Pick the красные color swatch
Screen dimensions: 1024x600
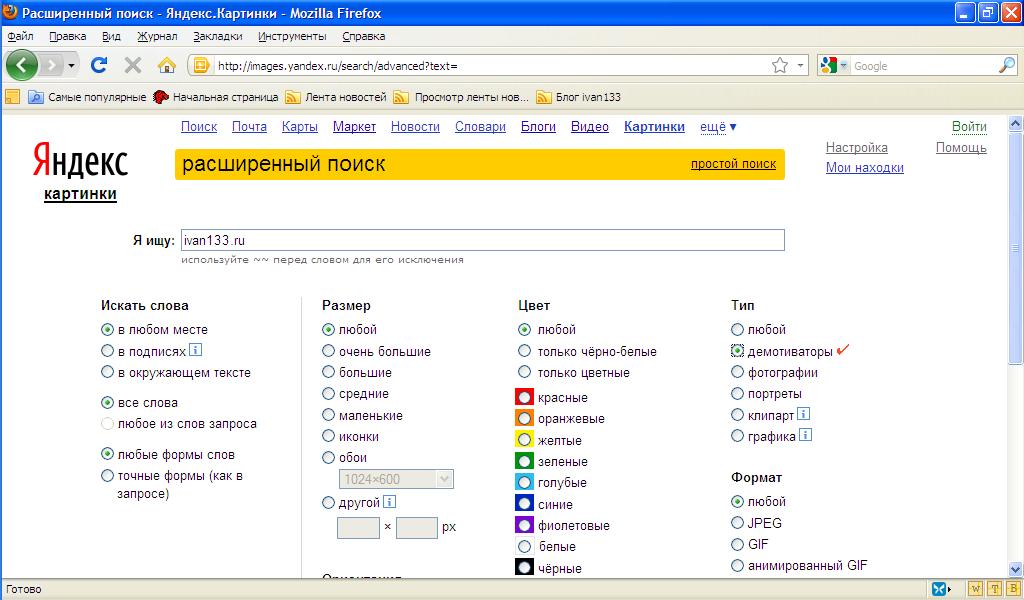click(x=524, y=397)
